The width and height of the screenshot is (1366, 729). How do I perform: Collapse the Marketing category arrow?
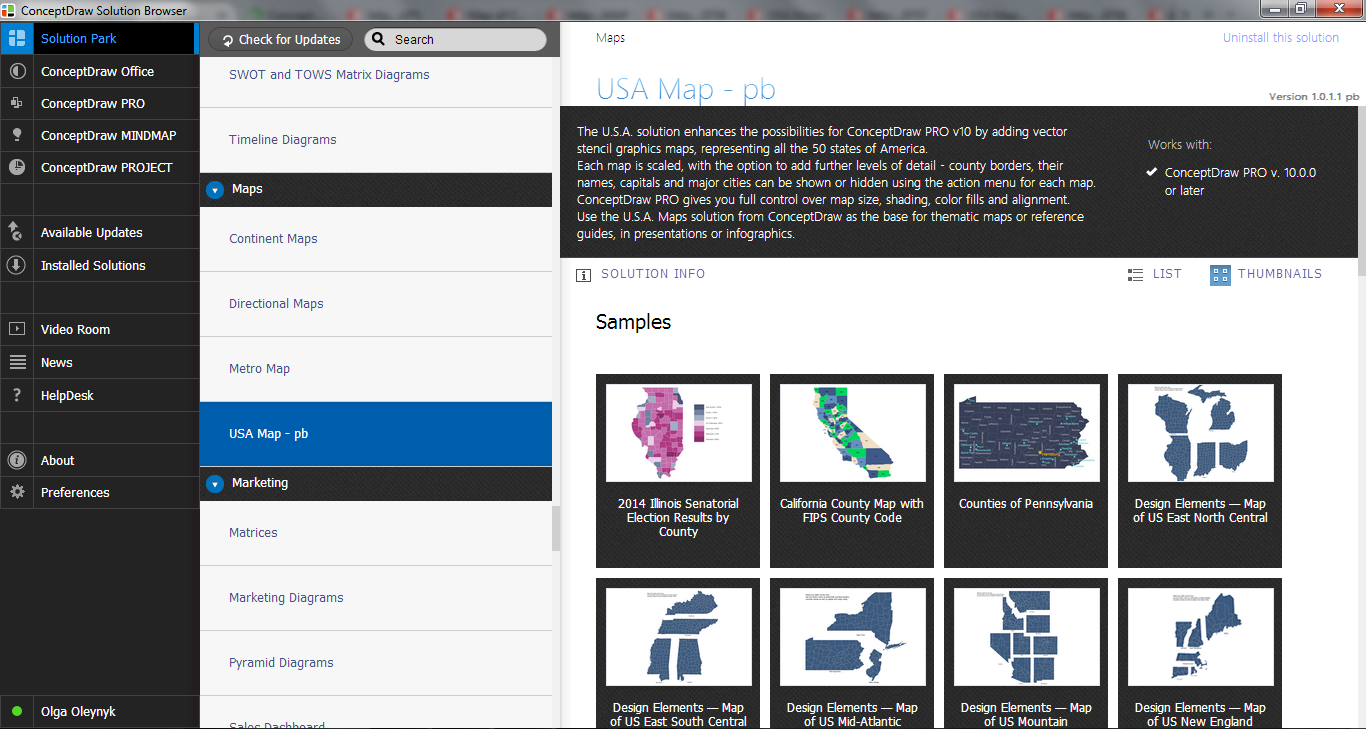pos(214,483)
